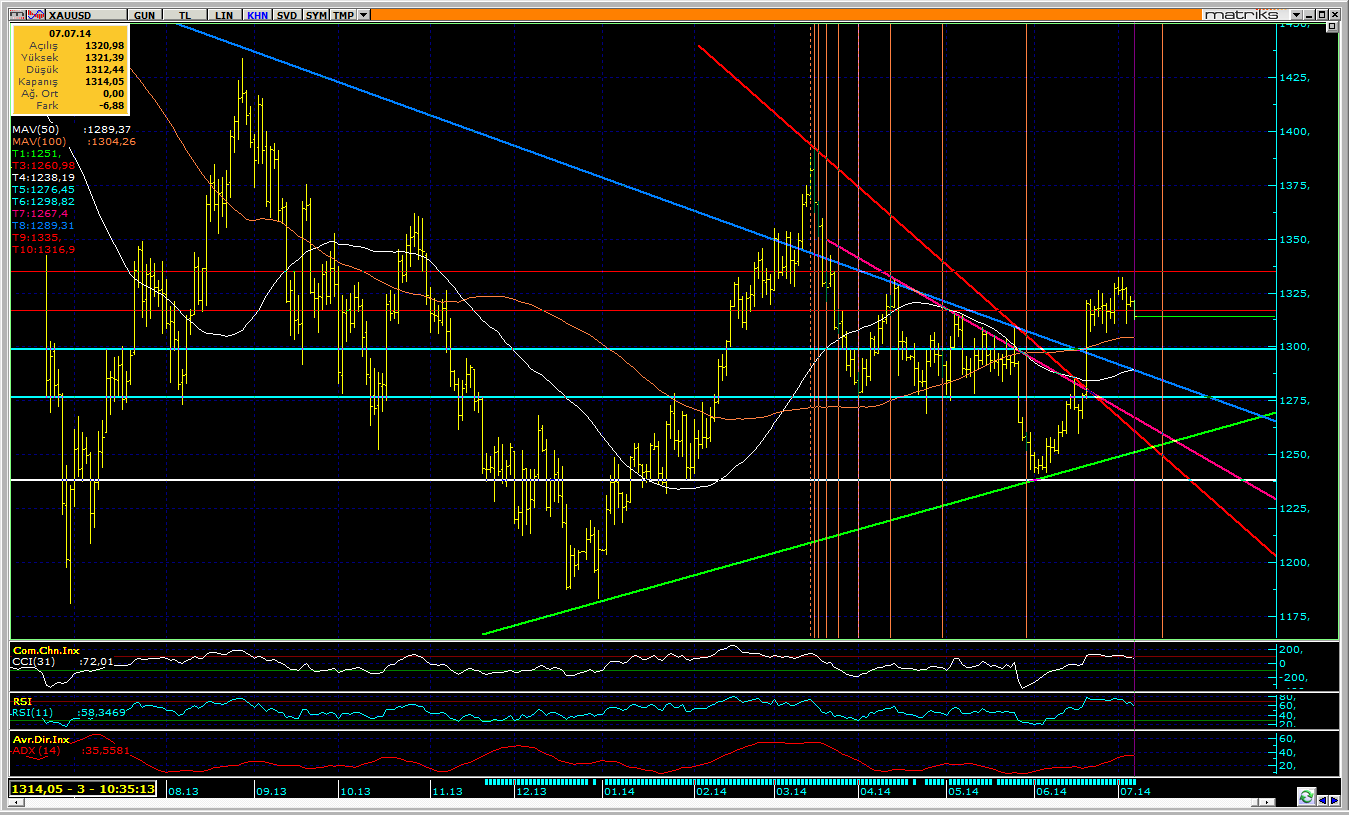Click the 03.14 date label on time axis

point(792,791)
